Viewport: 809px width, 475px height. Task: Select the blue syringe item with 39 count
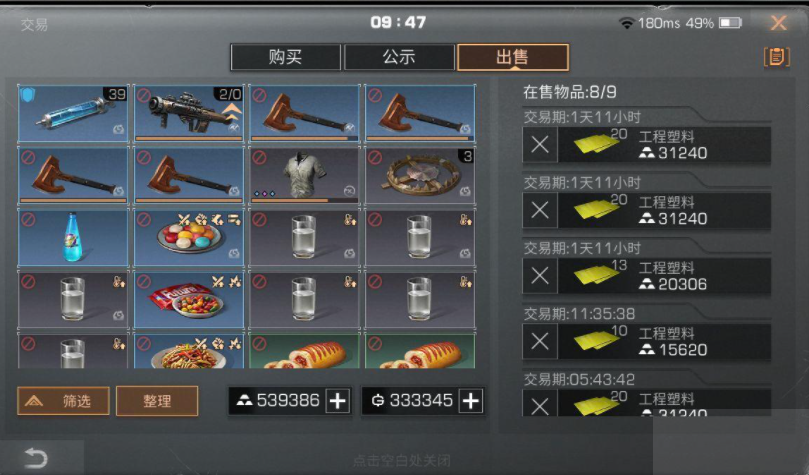click(73, 113)
